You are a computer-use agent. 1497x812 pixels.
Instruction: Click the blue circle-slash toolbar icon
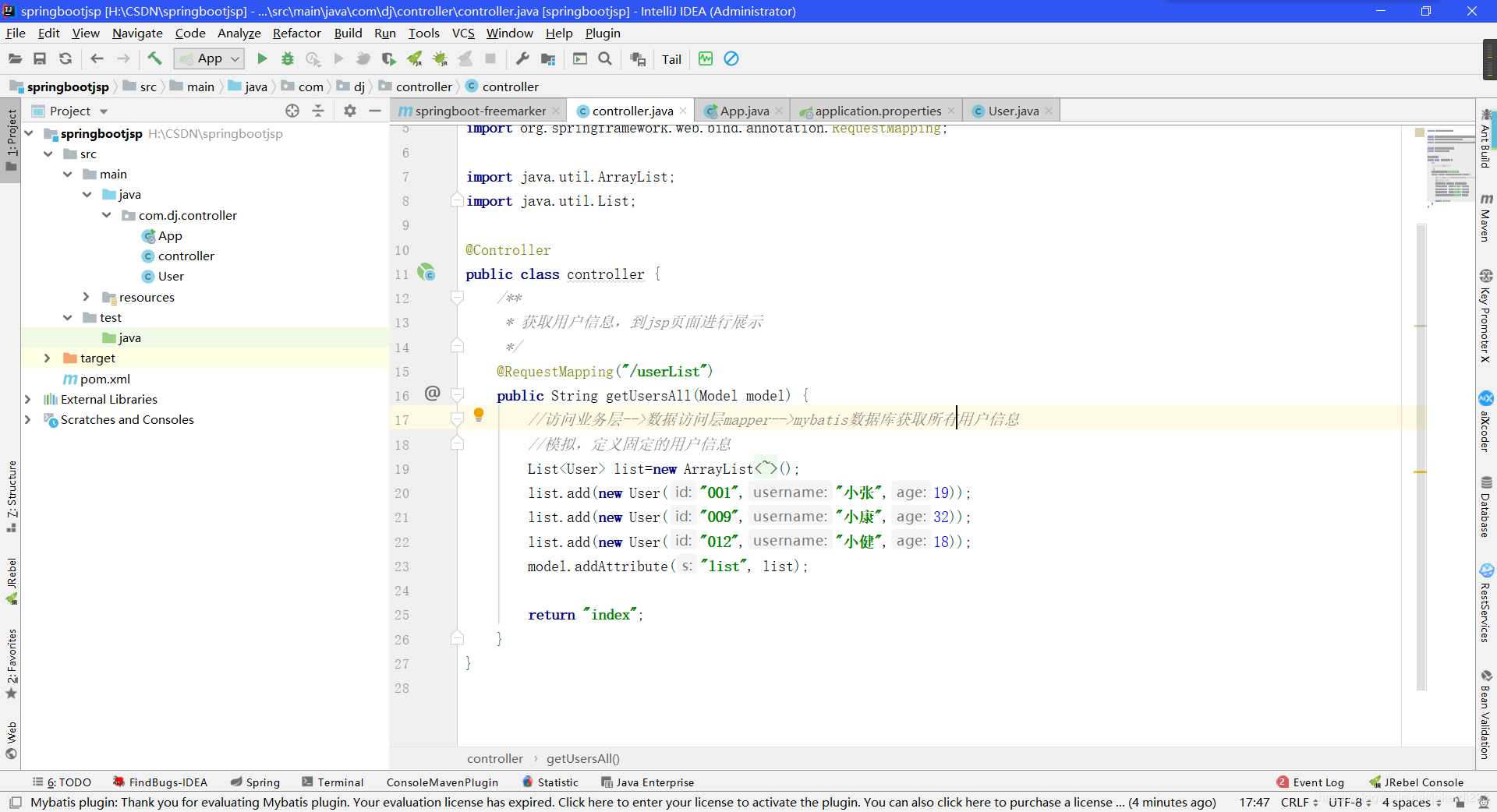[731, 58]
